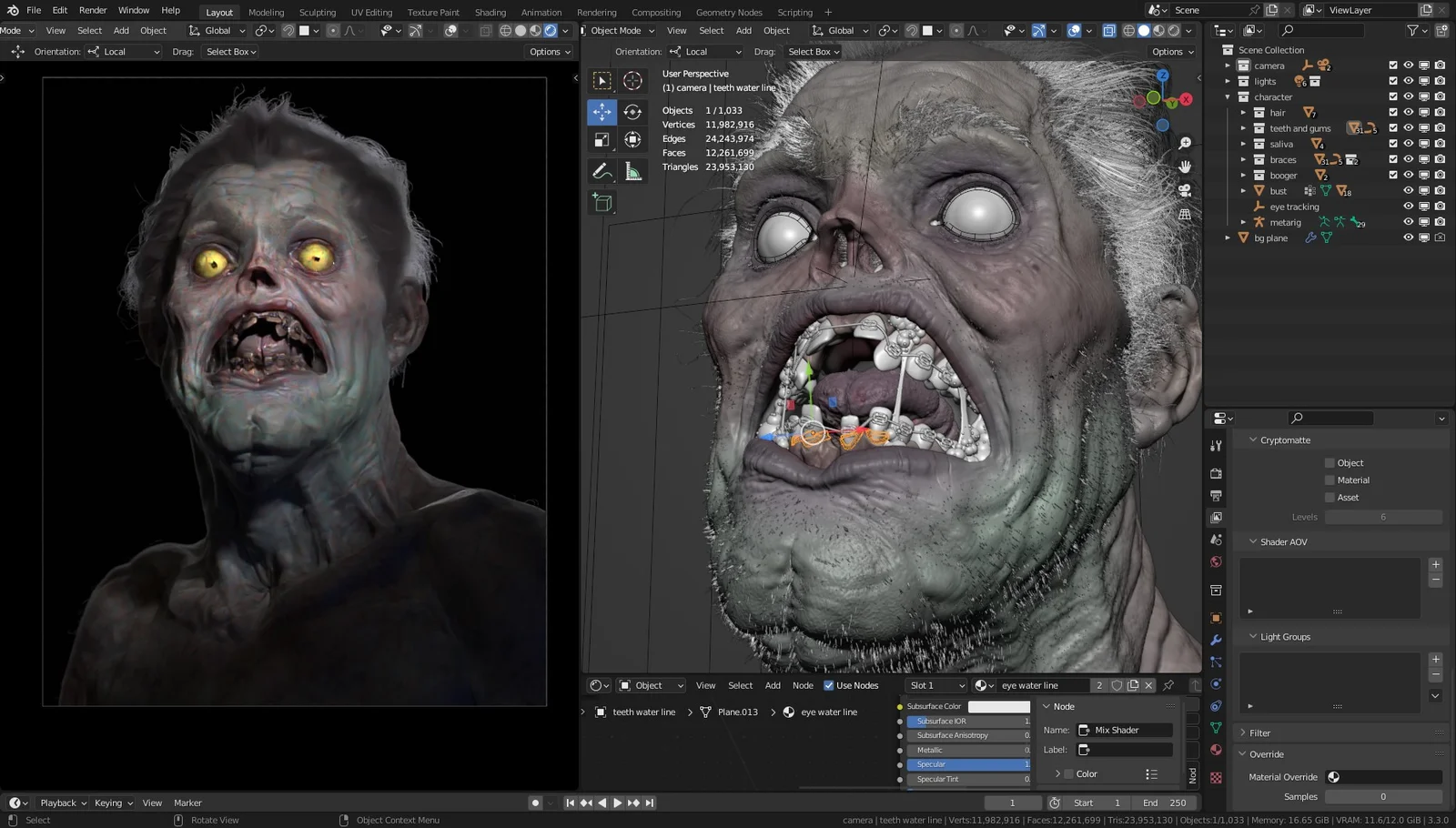Select the Measure tool
Screen dimensions: 1456x828
[632, 171]
